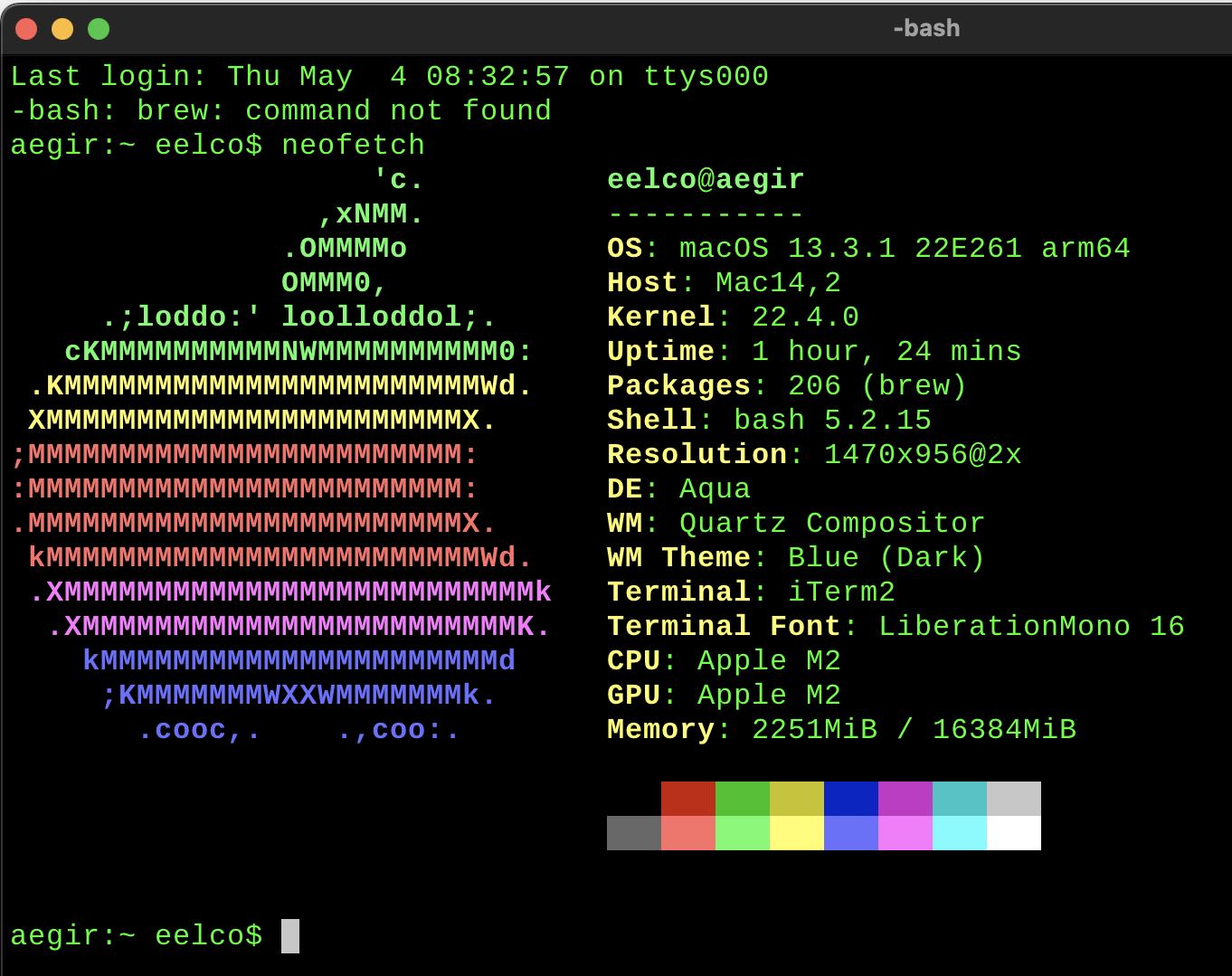
Task: Click the 'Last login: Thu May 4' line
Action: coord(389,77)
